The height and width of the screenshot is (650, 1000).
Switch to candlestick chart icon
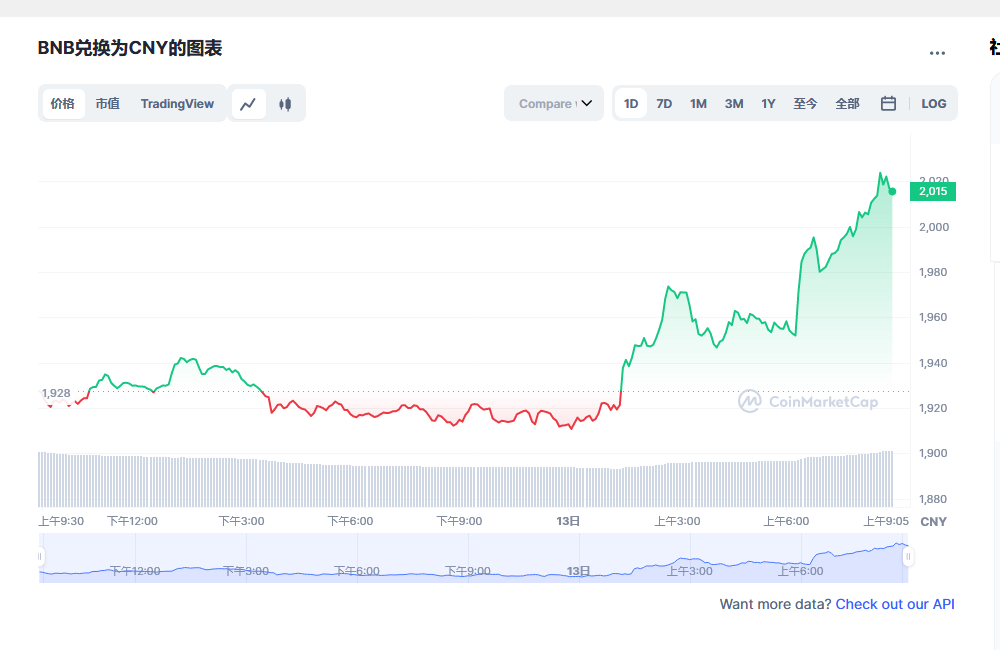[x=285, y=104]
